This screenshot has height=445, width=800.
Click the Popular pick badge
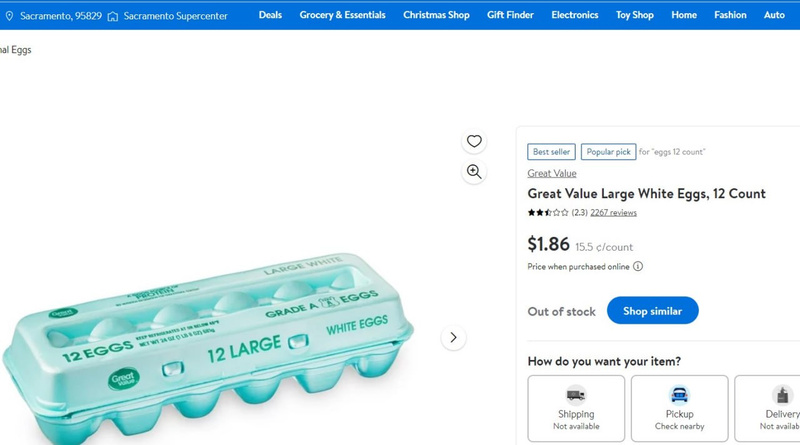[x=608, y=152]
